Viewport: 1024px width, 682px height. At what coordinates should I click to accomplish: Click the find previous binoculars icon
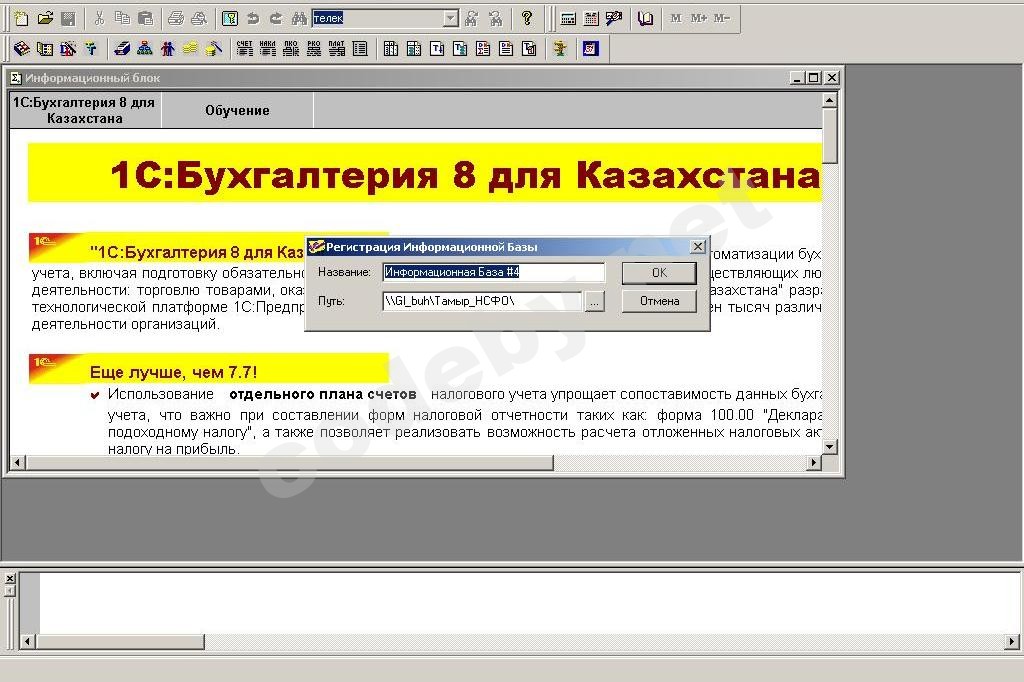coord(496,18)
